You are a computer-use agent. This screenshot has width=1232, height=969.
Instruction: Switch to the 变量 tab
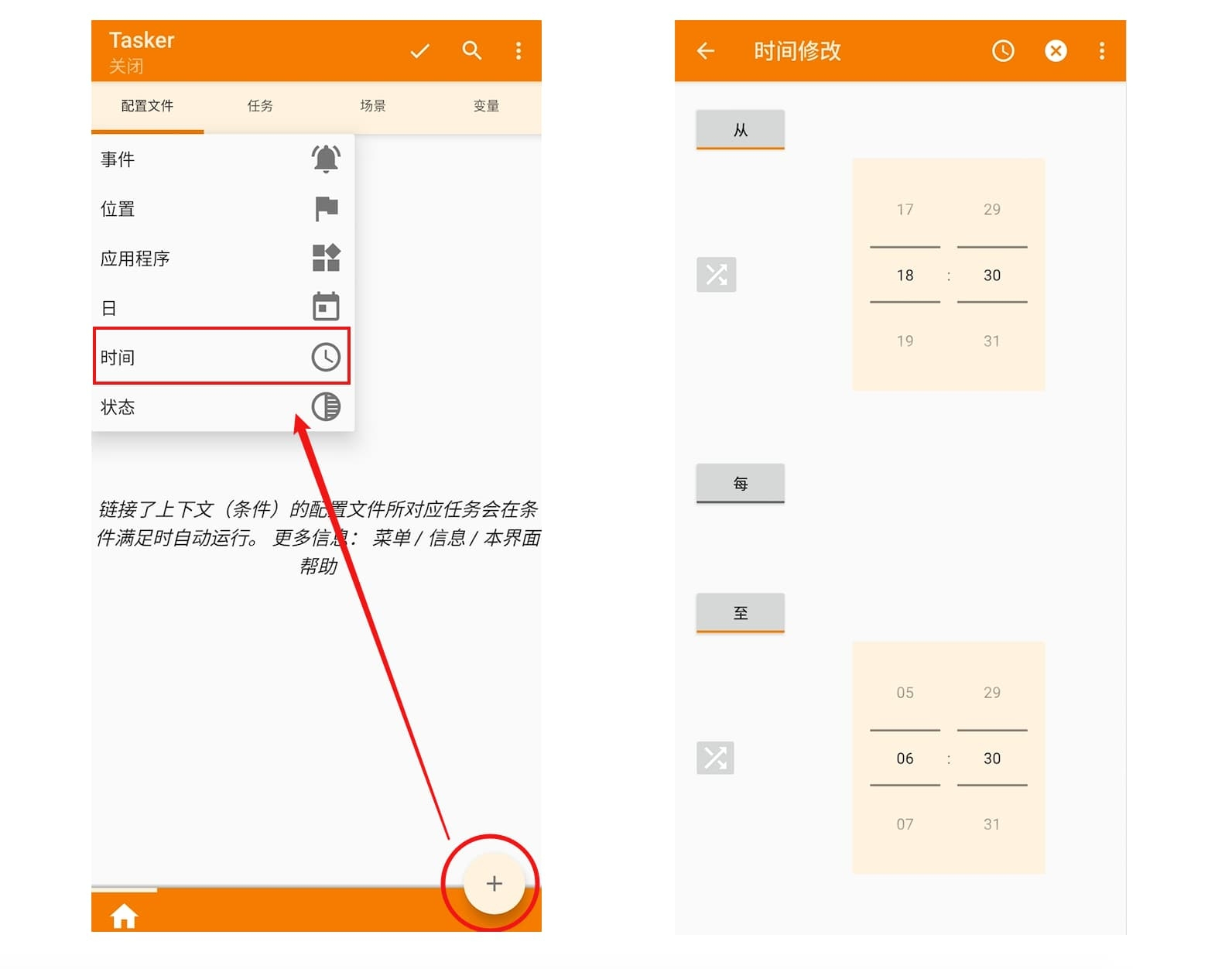pyautogui.click(x=486, y=106)
